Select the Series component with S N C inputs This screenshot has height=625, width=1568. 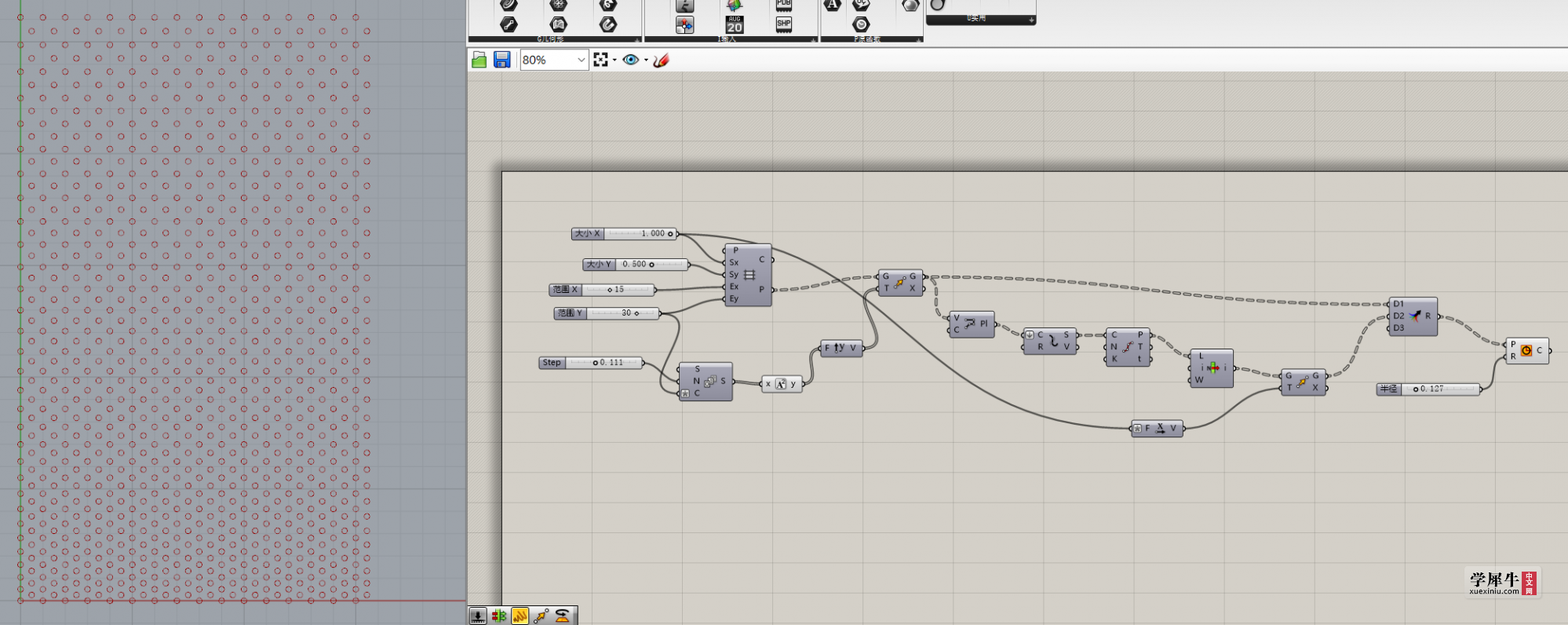[x=706, y=382]
